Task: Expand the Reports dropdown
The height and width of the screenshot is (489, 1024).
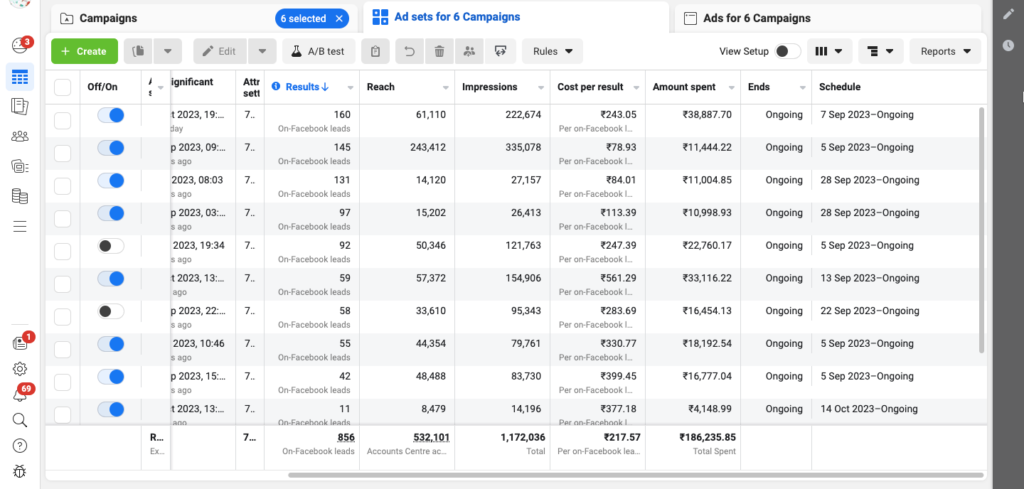Action: point(945,51)
